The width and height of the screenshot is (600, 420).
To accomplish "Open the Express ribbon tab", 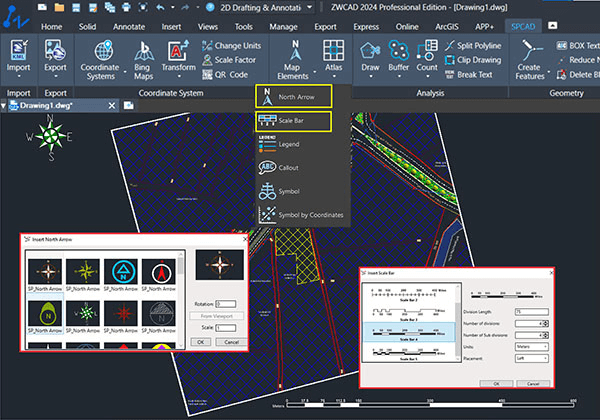I will click(366, 27).
